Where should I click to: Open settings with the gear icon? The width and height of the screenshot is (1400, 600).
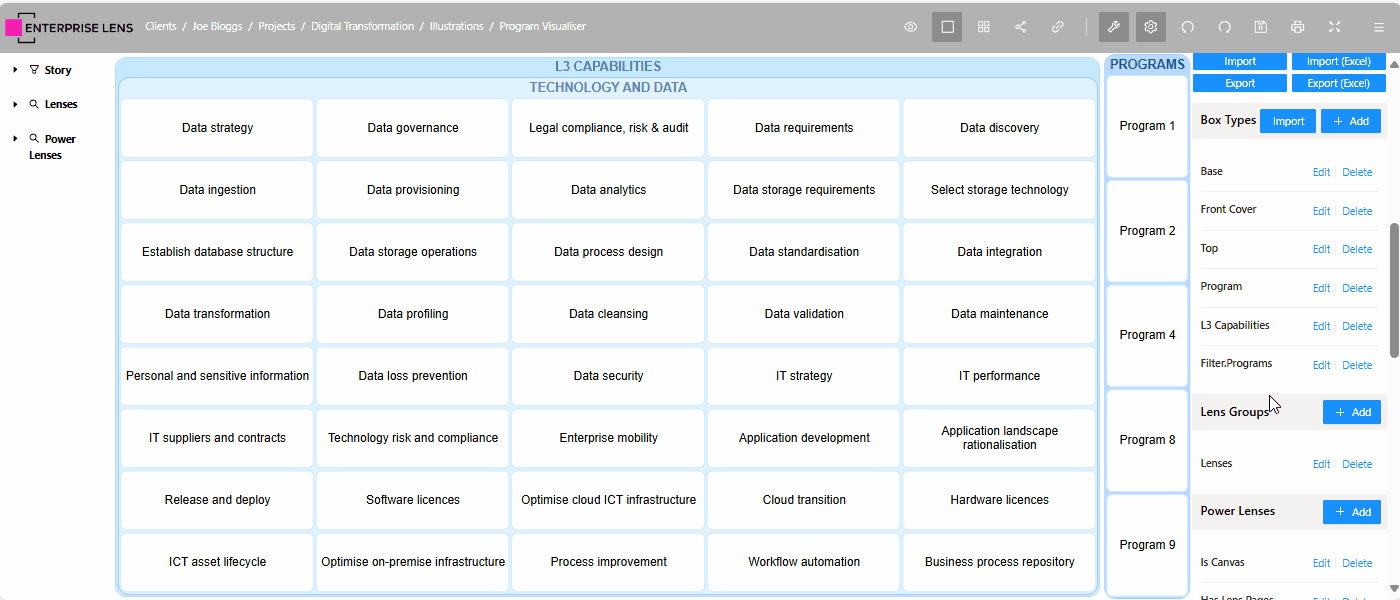point(1151,27)
